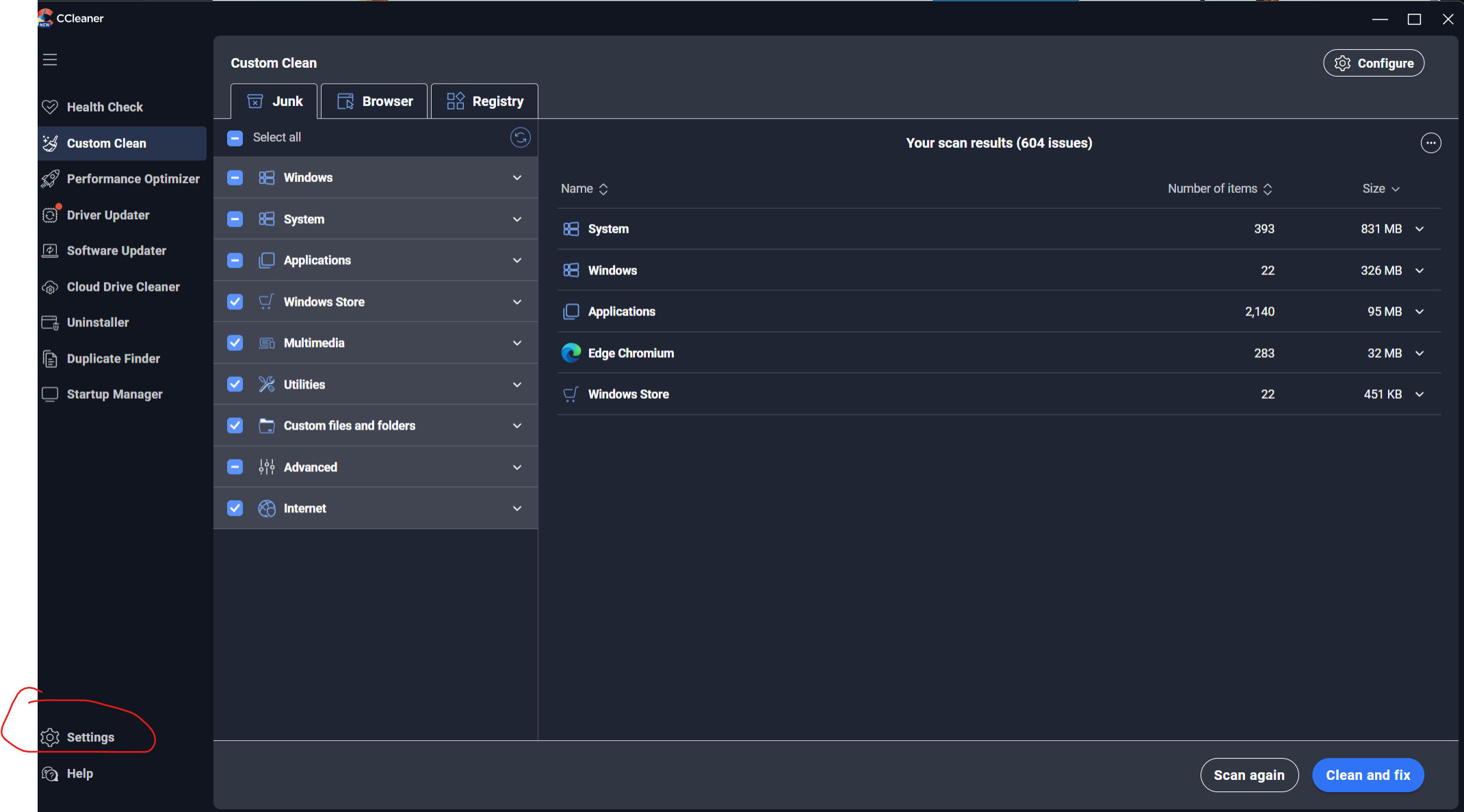Open Driver Updater icon in sidebar
Viewport: 1464px width, 812px height.
pyautogui.click(x=50, y=215)
